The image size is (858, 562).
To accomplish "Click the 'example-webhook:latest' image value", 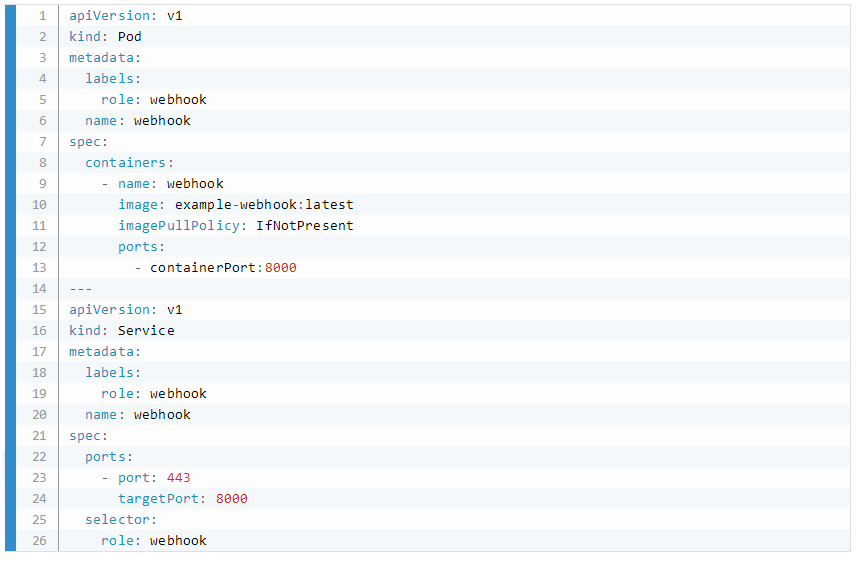I will 264,205.
